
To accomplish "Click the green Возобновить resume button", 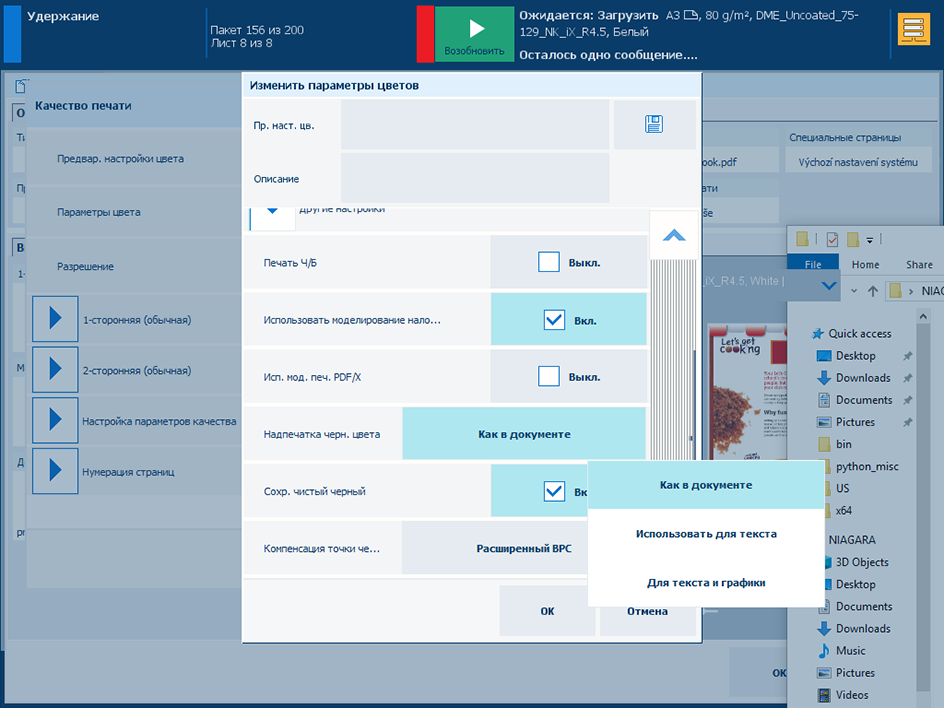I will tap(474, 34).
